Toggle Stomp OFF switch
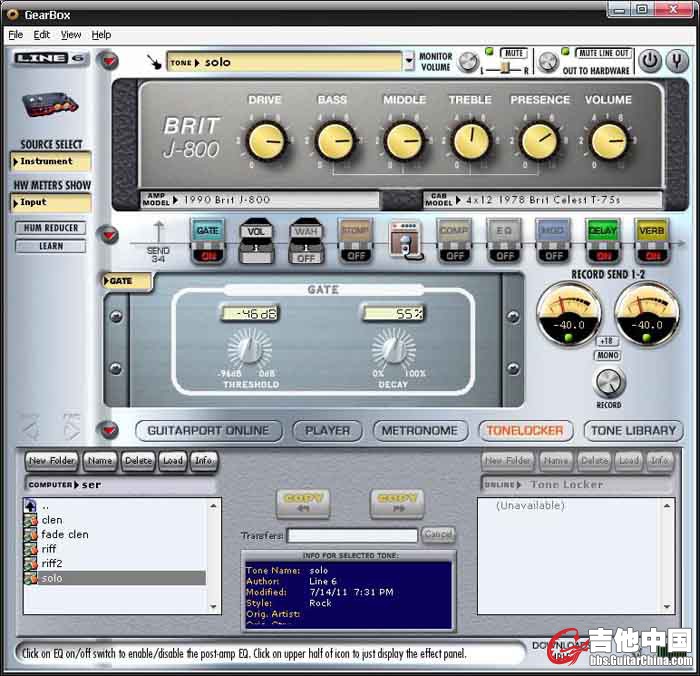The image size is (700, 676). click(x=356, y=256)
